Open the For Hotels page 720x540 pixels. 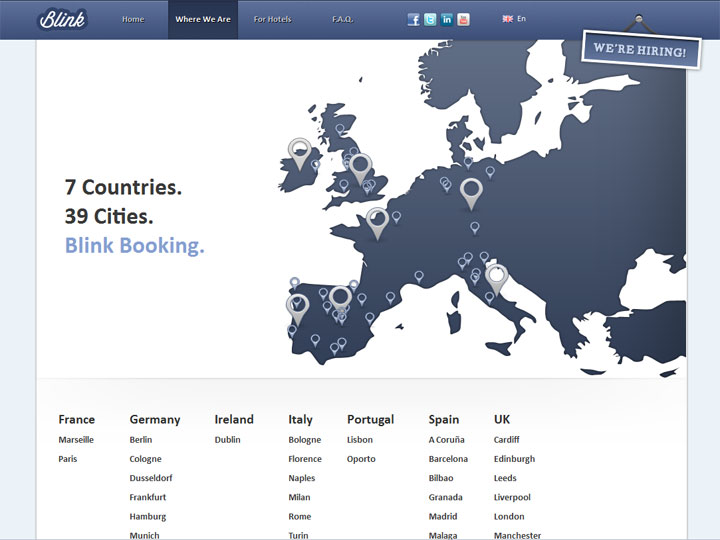(273, 19)
